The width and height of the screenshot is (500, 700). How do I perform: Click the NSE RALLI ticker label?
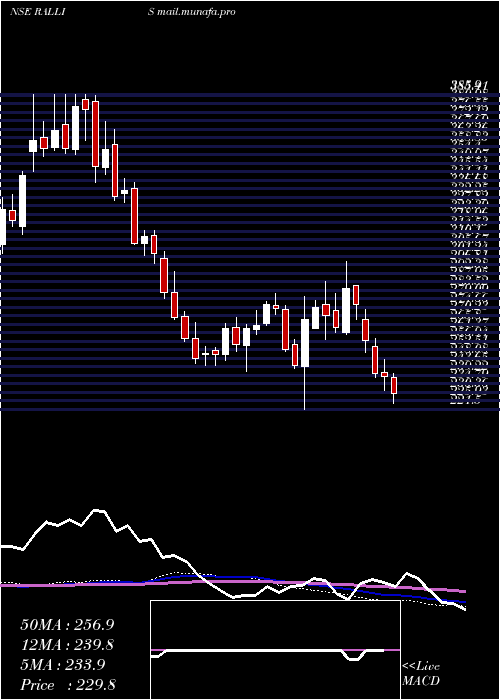pyautogui.click(x=38, y=12)
